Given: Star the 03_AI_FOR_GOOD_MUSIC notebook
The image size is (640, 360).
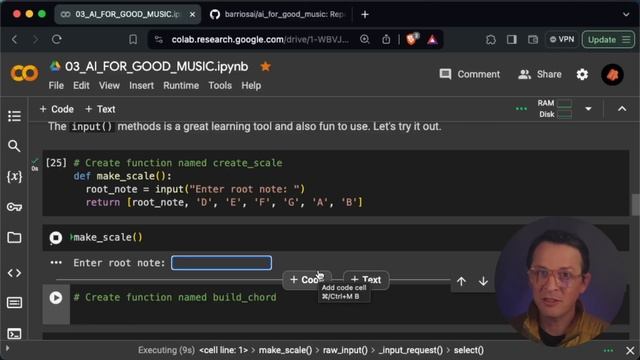Looking at the screenshot, I should coord(266,67).
